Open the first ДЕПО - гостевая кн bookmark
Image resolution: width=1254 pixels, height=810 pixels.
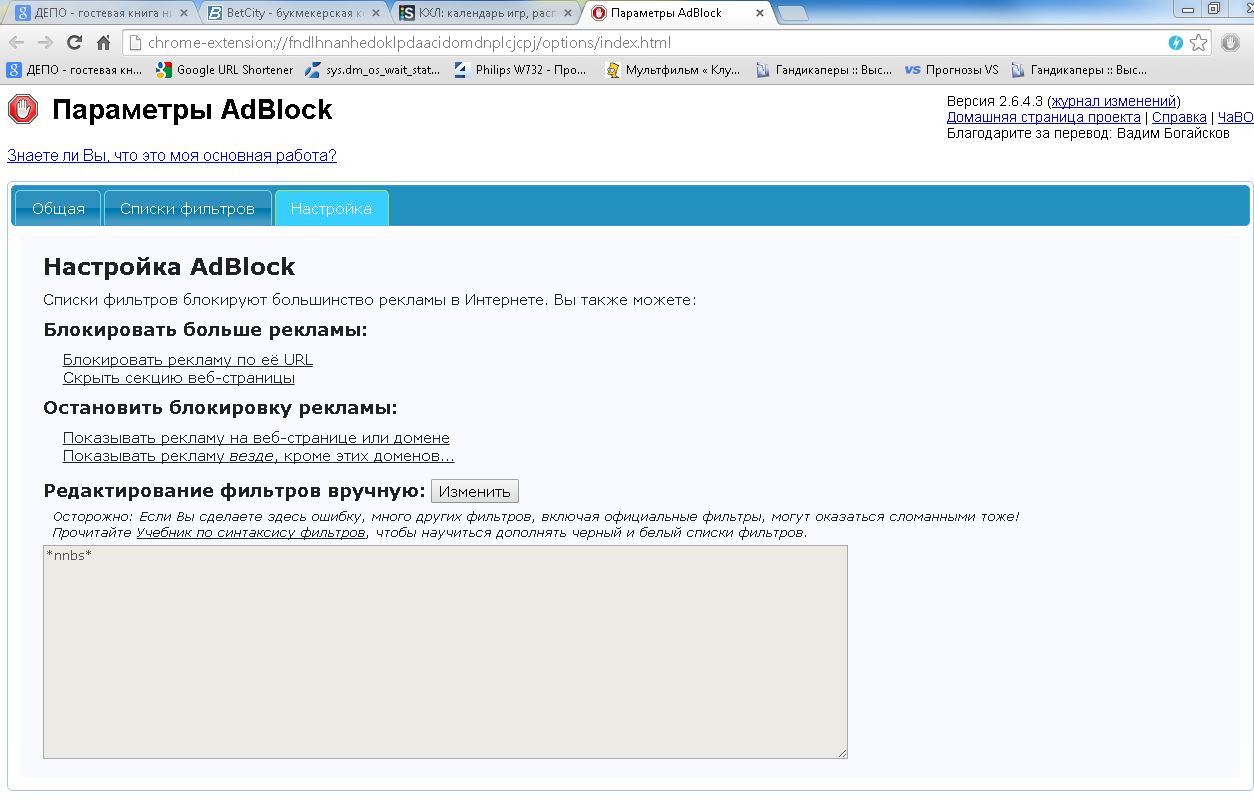(75, 70)
